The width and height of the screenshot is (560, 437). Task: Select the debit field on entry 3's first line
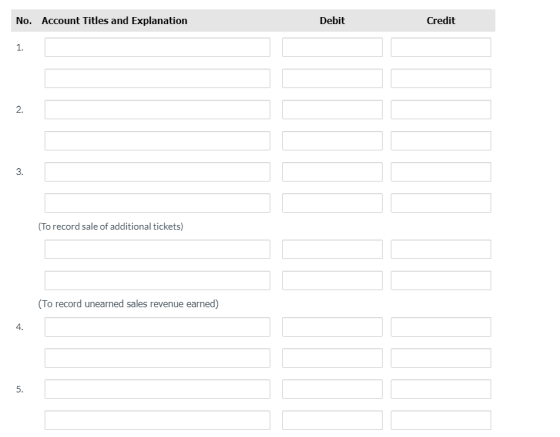332,172
